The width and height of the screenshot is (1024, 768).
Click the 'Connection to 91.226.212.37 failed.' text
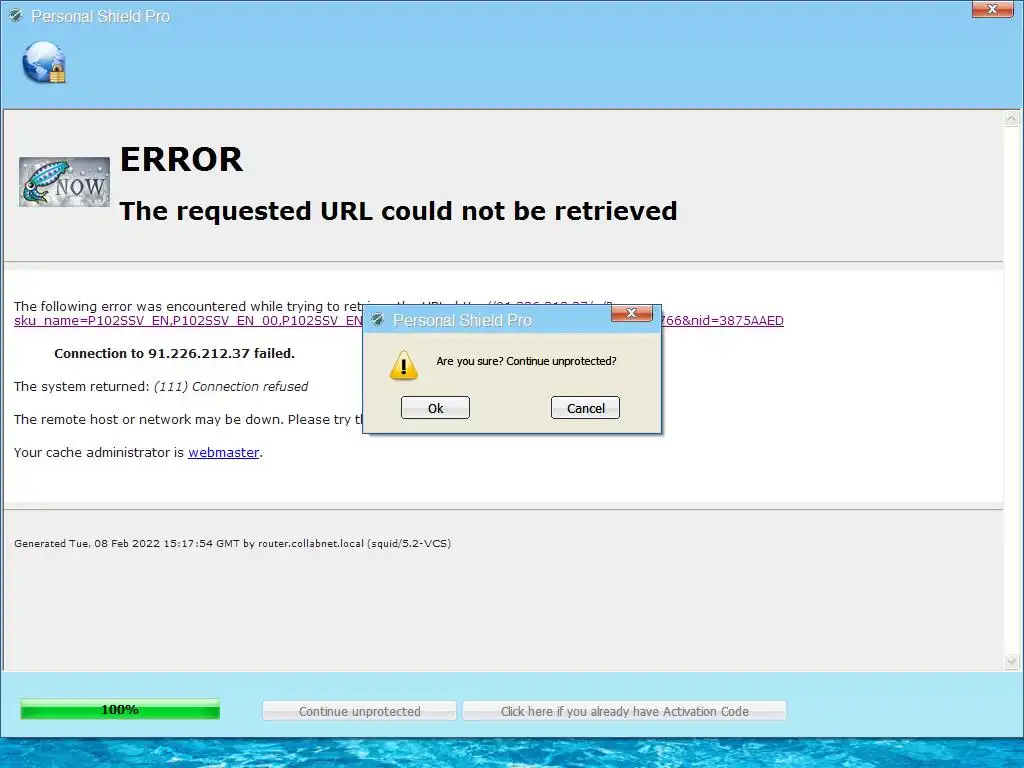(x=174, y=353)
